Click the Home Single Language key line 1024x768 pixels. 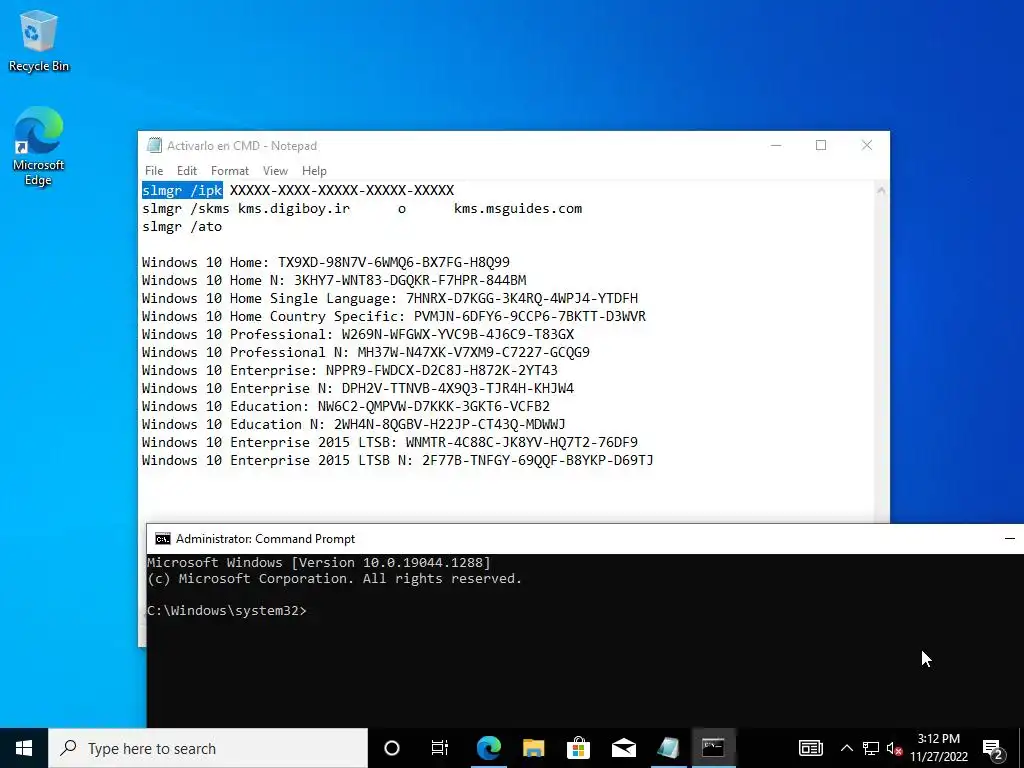click(390, 298)
